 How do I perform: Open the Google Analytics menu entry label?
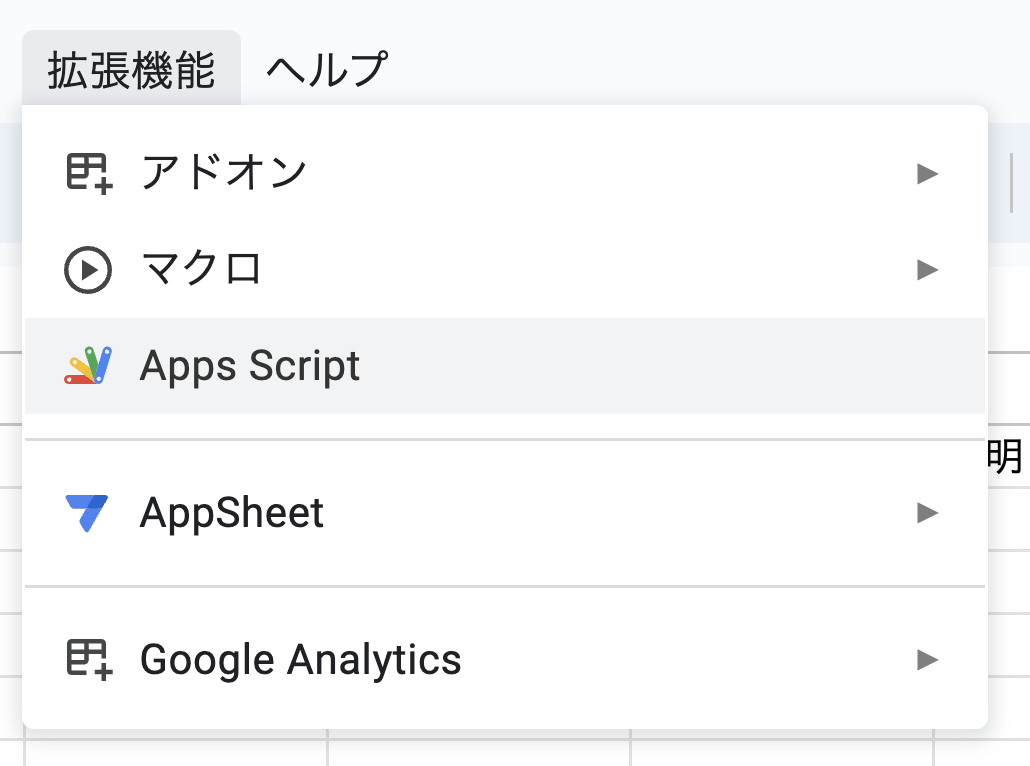(x=300, y=659)
